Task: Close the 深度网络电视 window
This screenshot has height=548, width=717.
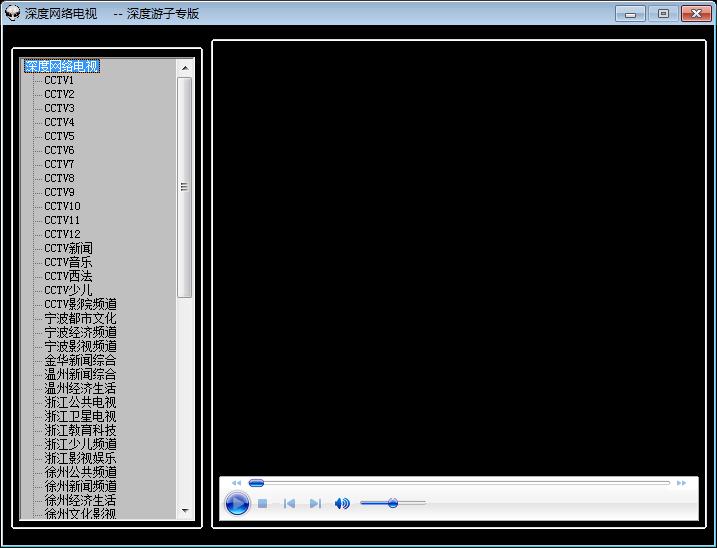Action: (696, 14)
